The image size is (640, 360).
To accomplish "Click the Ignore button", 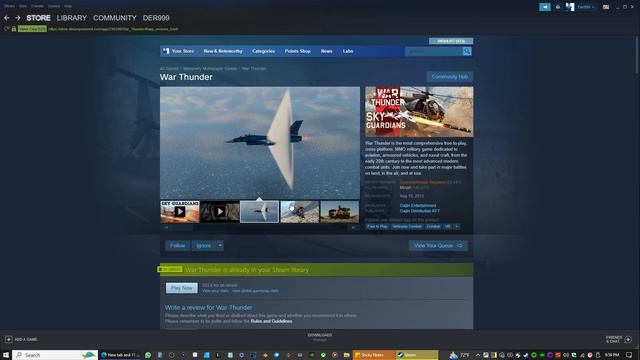I will tap(203, 246).
